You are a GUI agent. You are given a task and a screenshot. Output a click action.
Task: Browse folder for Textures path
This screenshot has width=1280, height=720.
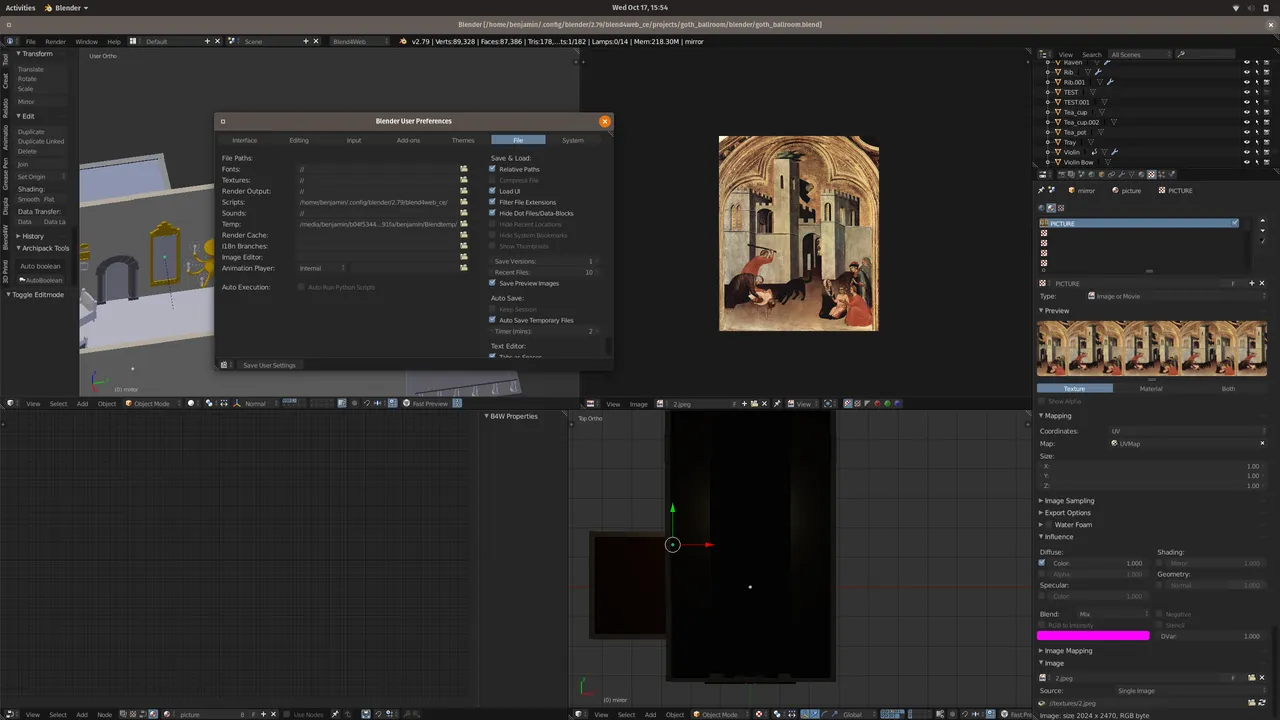(x=464, y=180)
